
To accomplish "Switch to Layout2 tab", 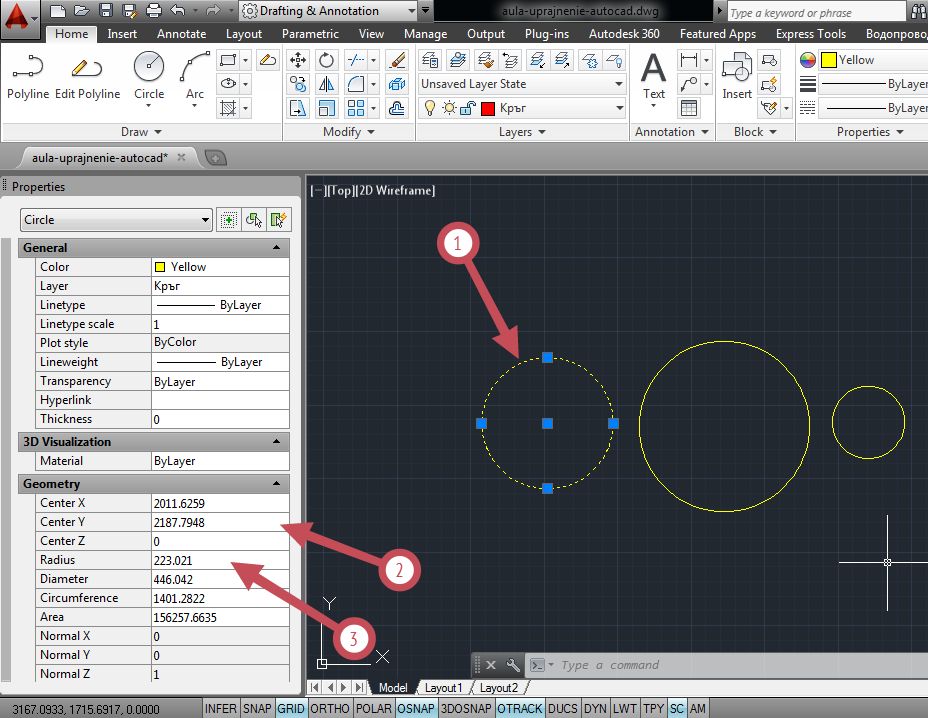I will [498, 688].
